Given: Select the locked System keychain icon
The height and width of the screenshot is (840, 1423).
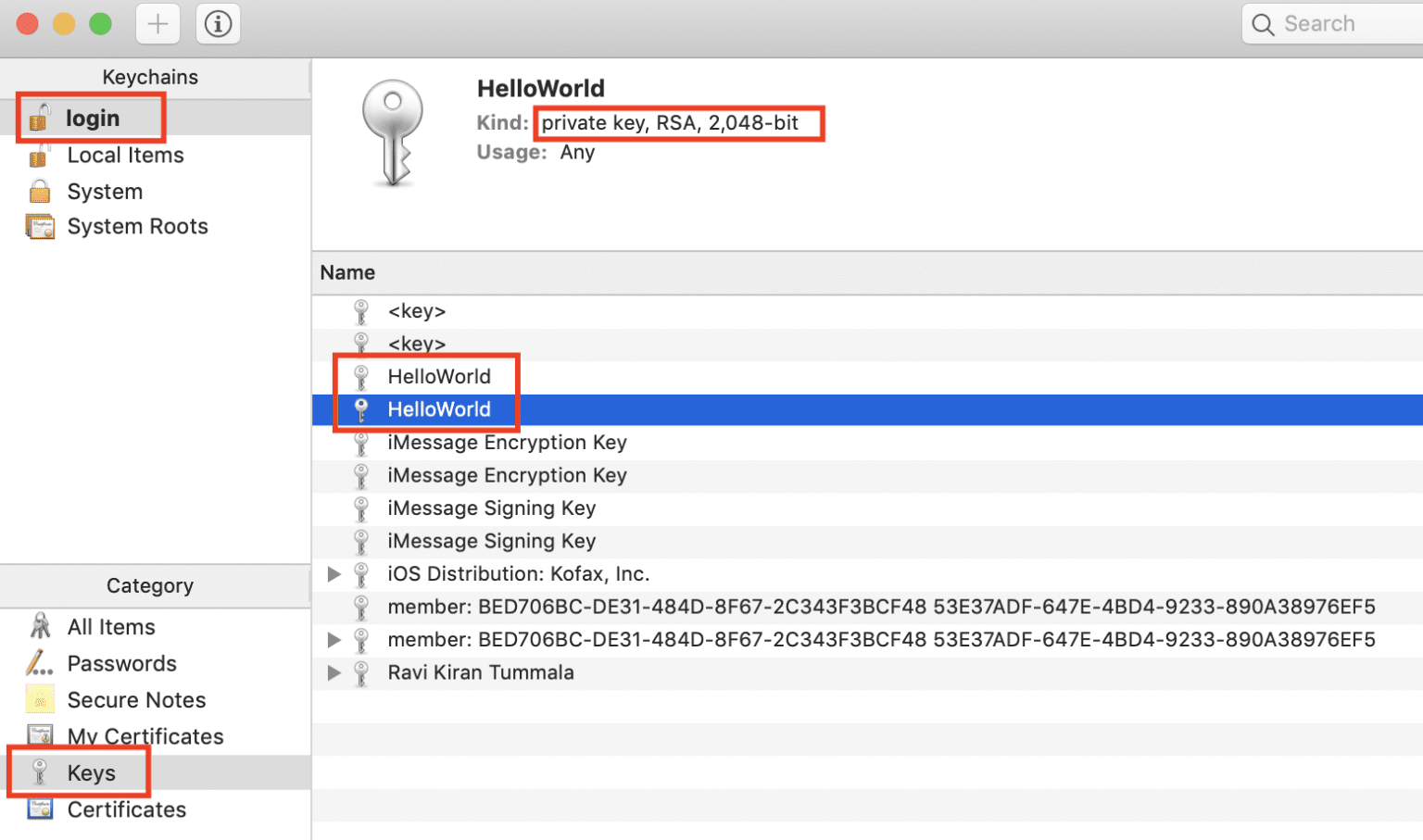Looking at the screenshot, I should pos(40,192).
